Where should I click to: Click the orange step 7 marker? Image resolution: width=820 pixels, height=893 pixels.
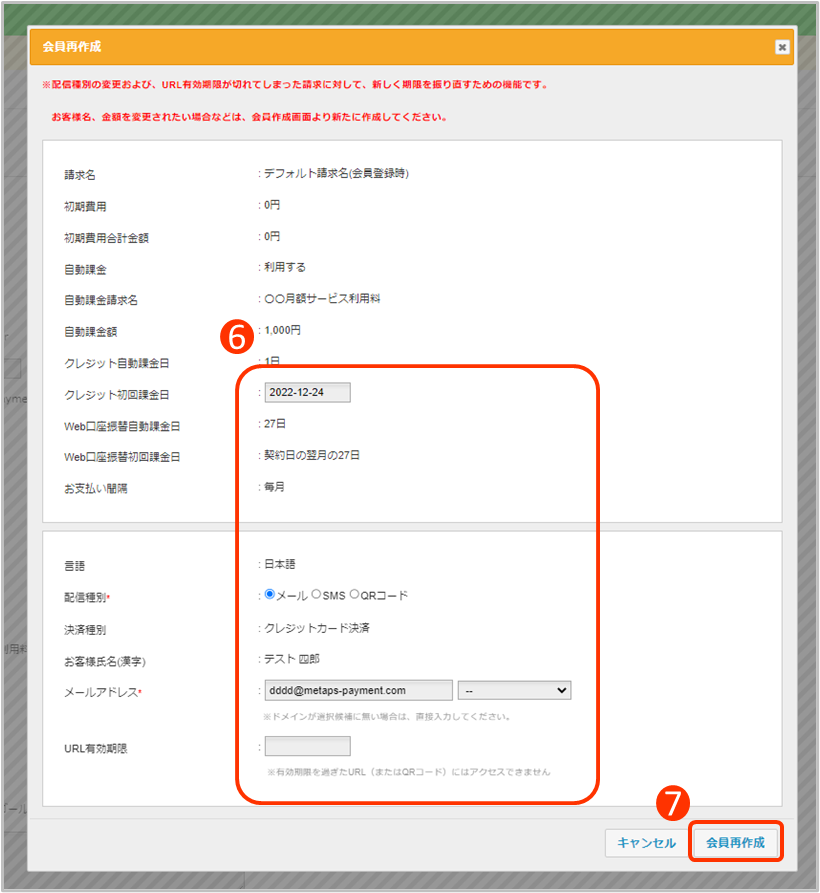point(673,803)
